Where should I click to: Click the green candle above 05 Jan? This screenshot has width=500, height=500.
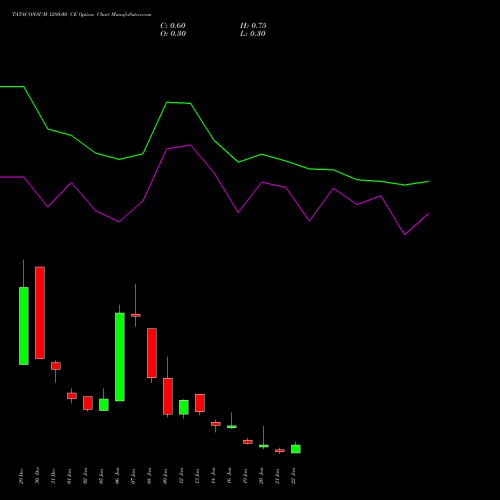tap(104, 405)
